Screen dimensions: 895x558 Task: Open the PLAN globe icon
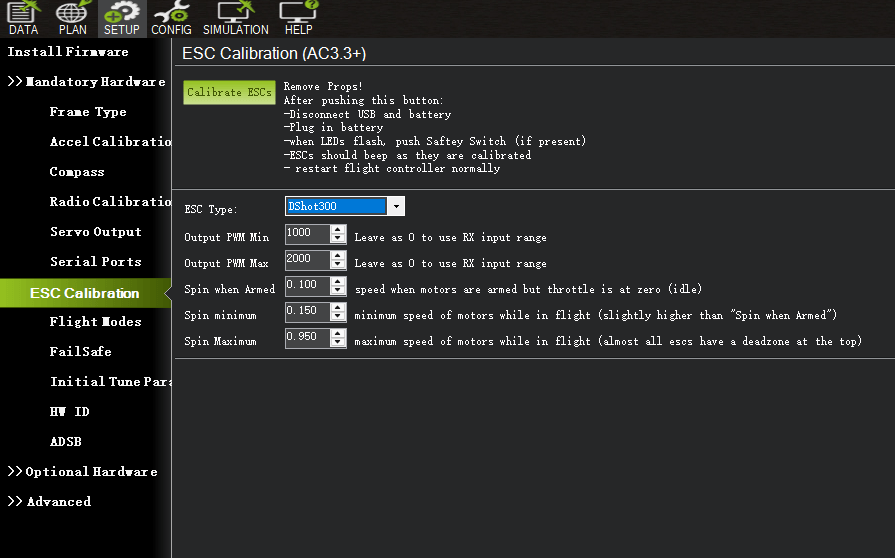pyautogui.click(x=72, y=18)
